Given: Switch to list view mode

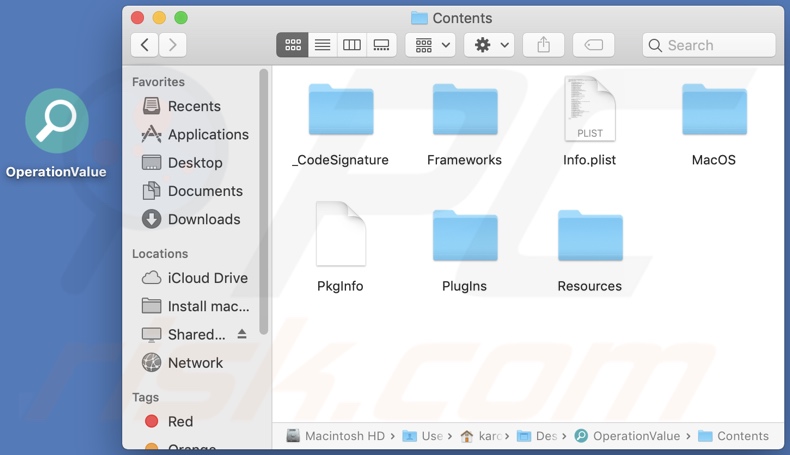Looking at the screenshot, I should click(322, 45).
